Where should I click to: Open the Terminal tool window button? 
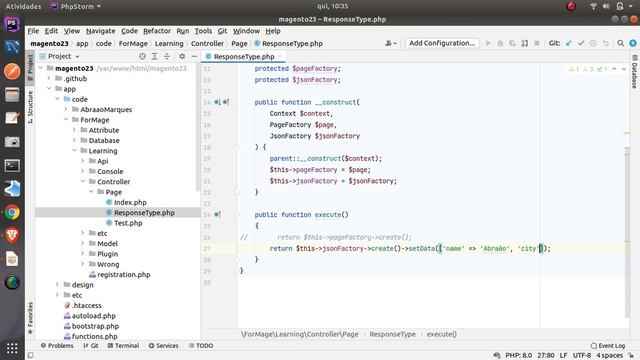123,345
